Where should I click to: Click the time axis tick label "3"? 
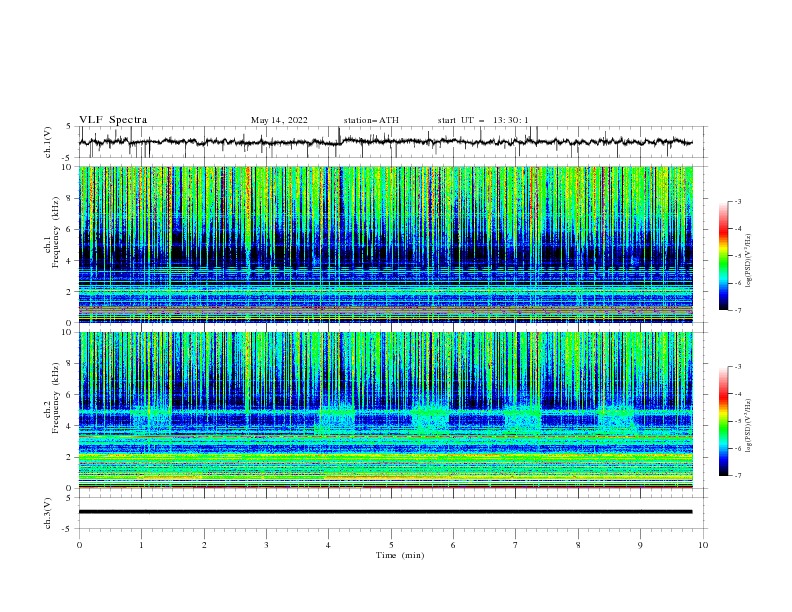[266, 545]
